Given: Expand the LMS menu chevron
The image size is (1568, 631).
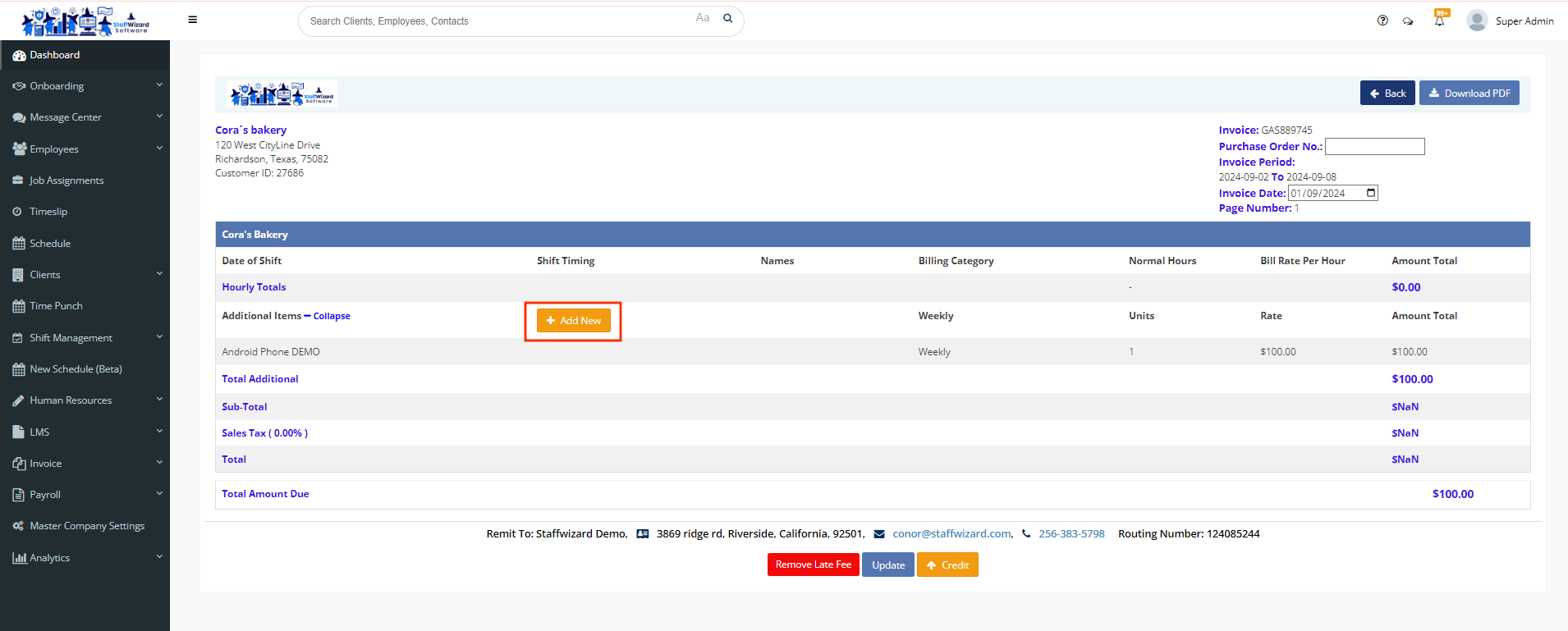Looking at the screenshot, I should 159,432.
